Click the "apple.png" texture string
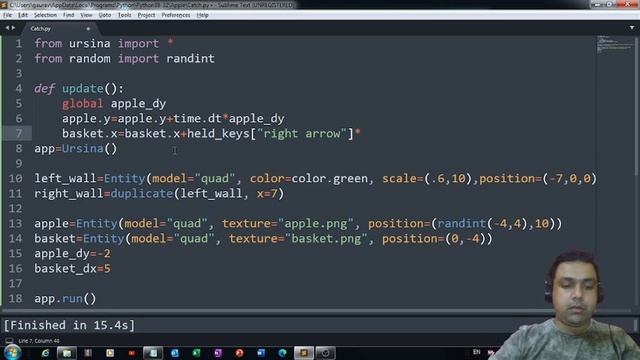Image resolution: width=640 pixels, height=360 pixels. point(316,224)
